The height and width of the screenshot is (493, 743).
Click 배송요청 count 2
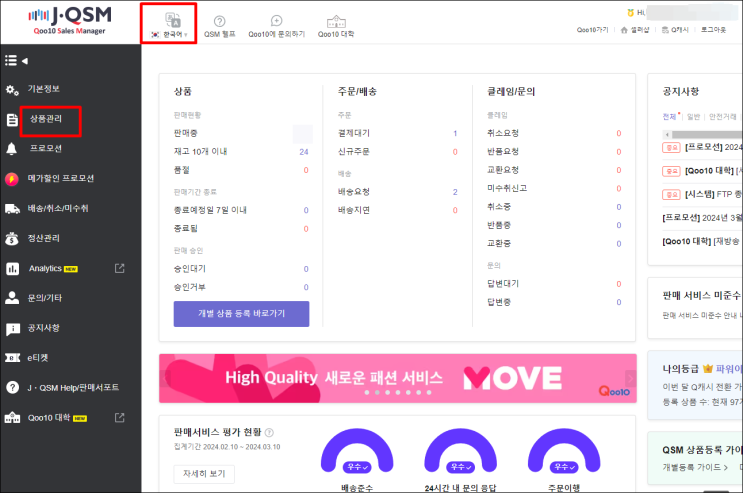pos(455,192)
